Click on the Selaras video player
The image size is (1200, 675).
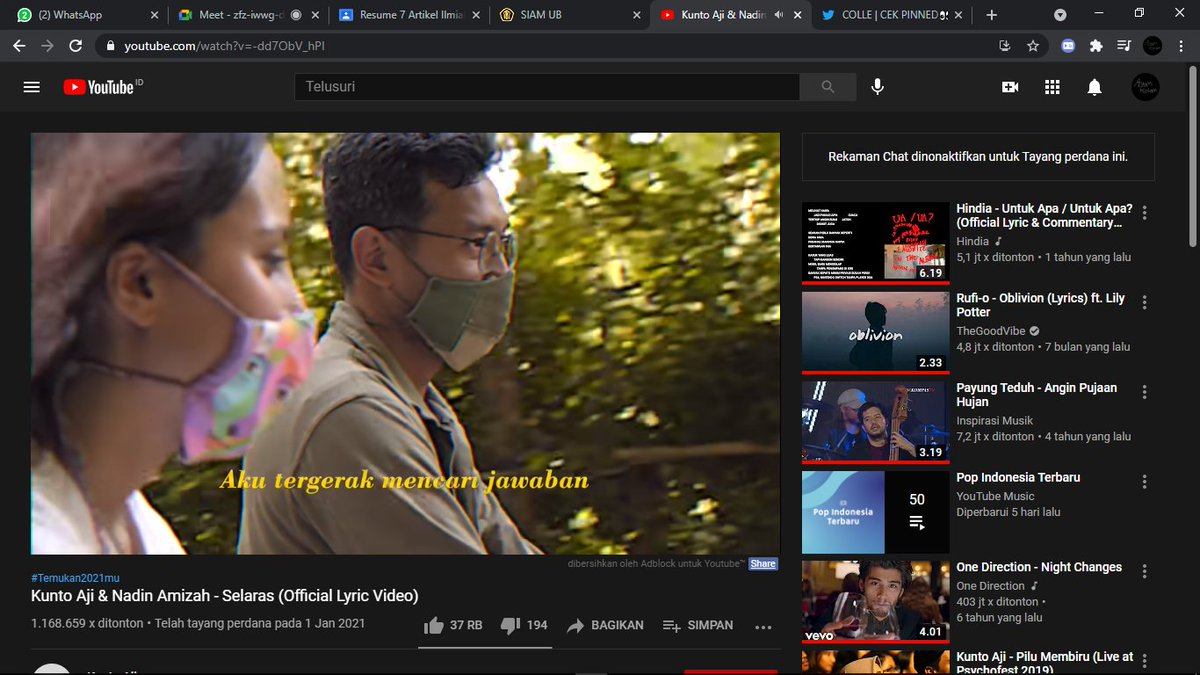coord(405,343)
